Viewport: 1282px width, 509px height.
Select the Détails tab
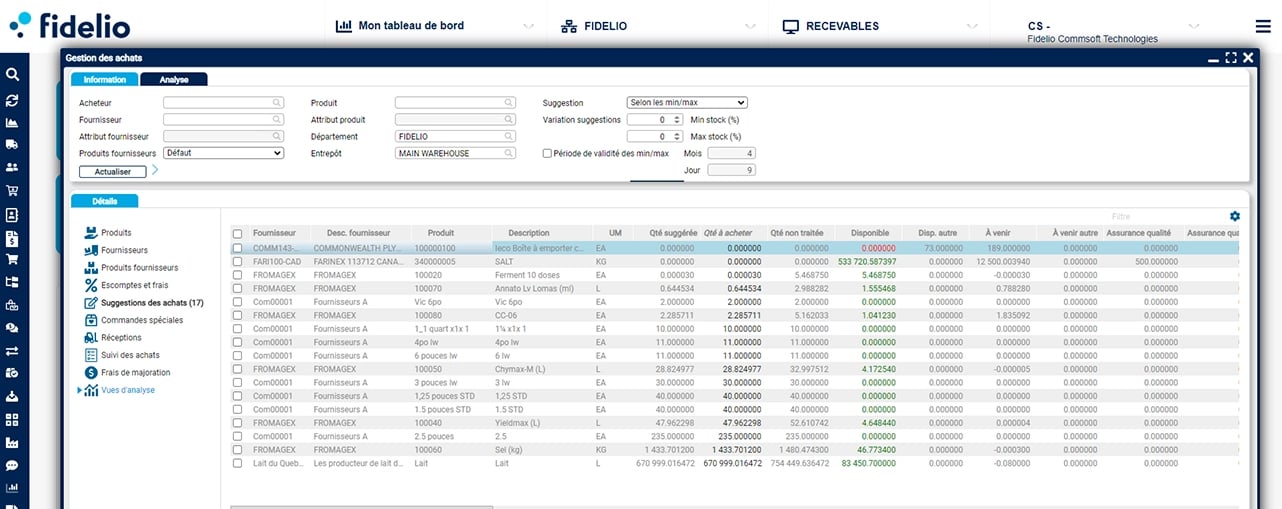104,201
